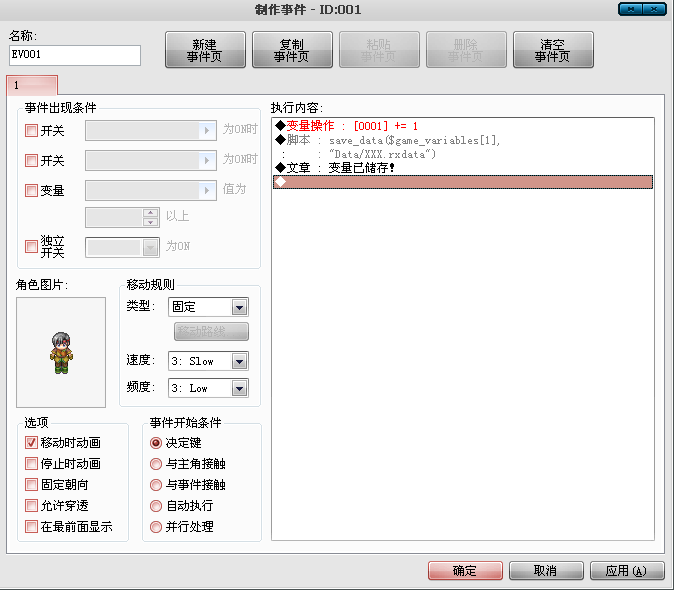This screenshot has height=590, width=674.
Task: Close the 制作事件 dialog window
Action: (x=655, y=9)
